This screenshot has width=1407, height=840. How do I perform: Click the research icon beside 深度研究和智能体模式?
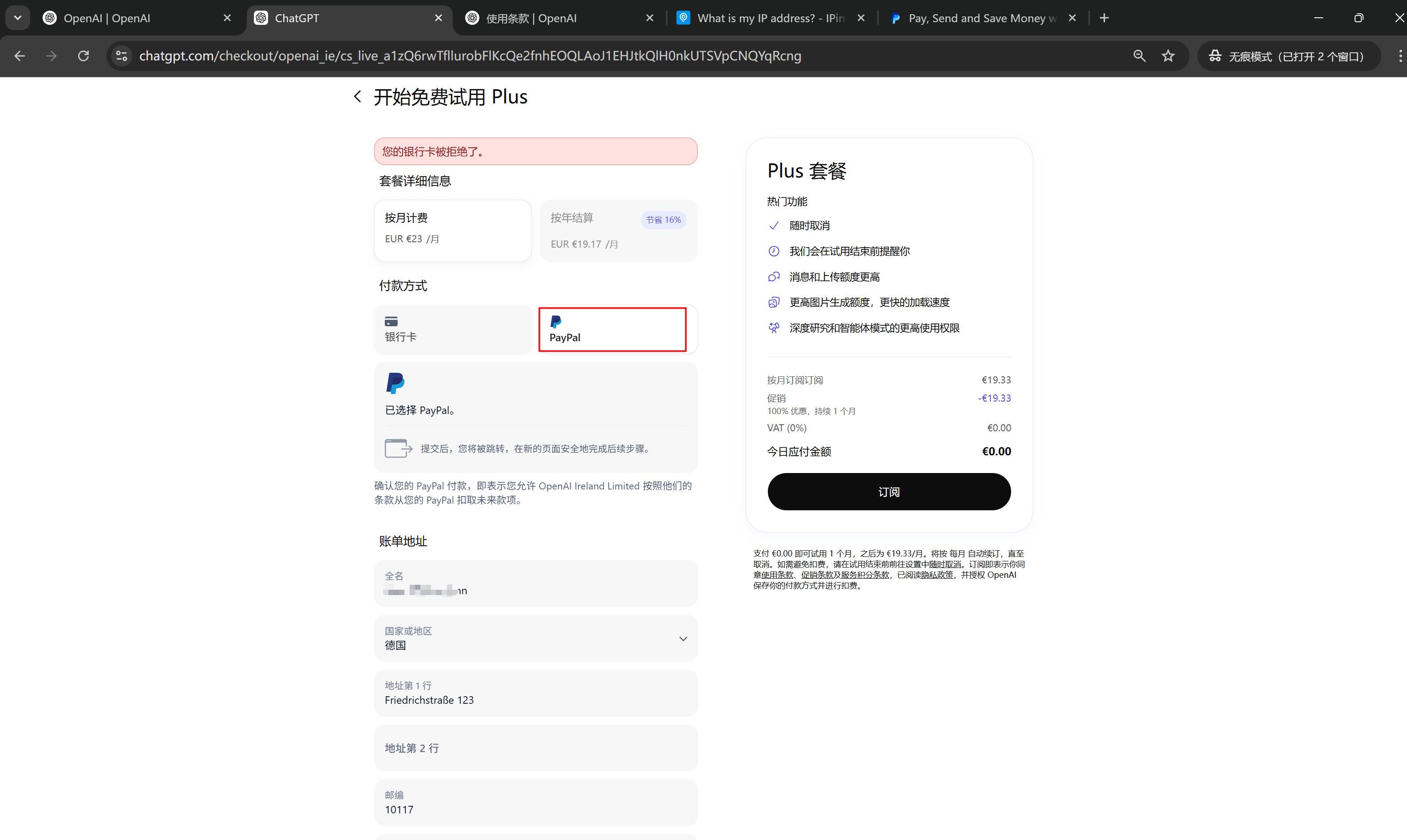coord(774,328)
